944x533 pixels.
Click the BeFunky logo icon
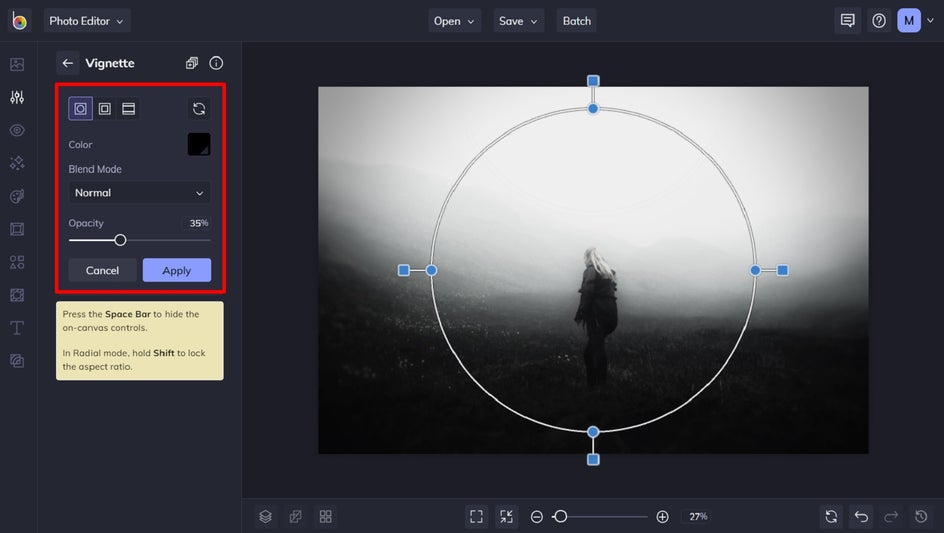pos(19,20)
